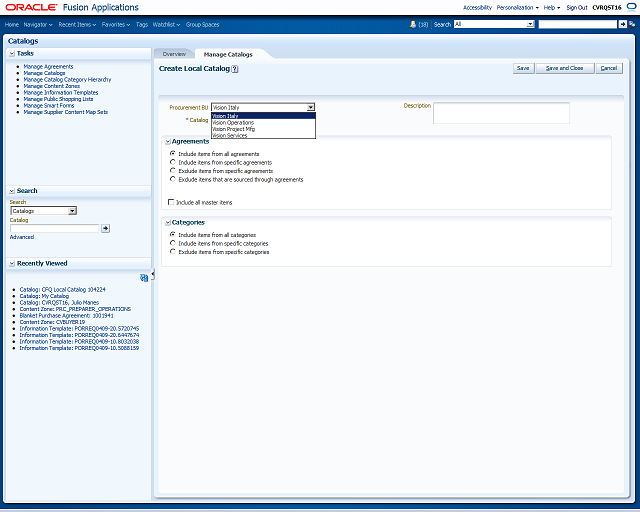Select Include items from all agreements

coord(173,154)
